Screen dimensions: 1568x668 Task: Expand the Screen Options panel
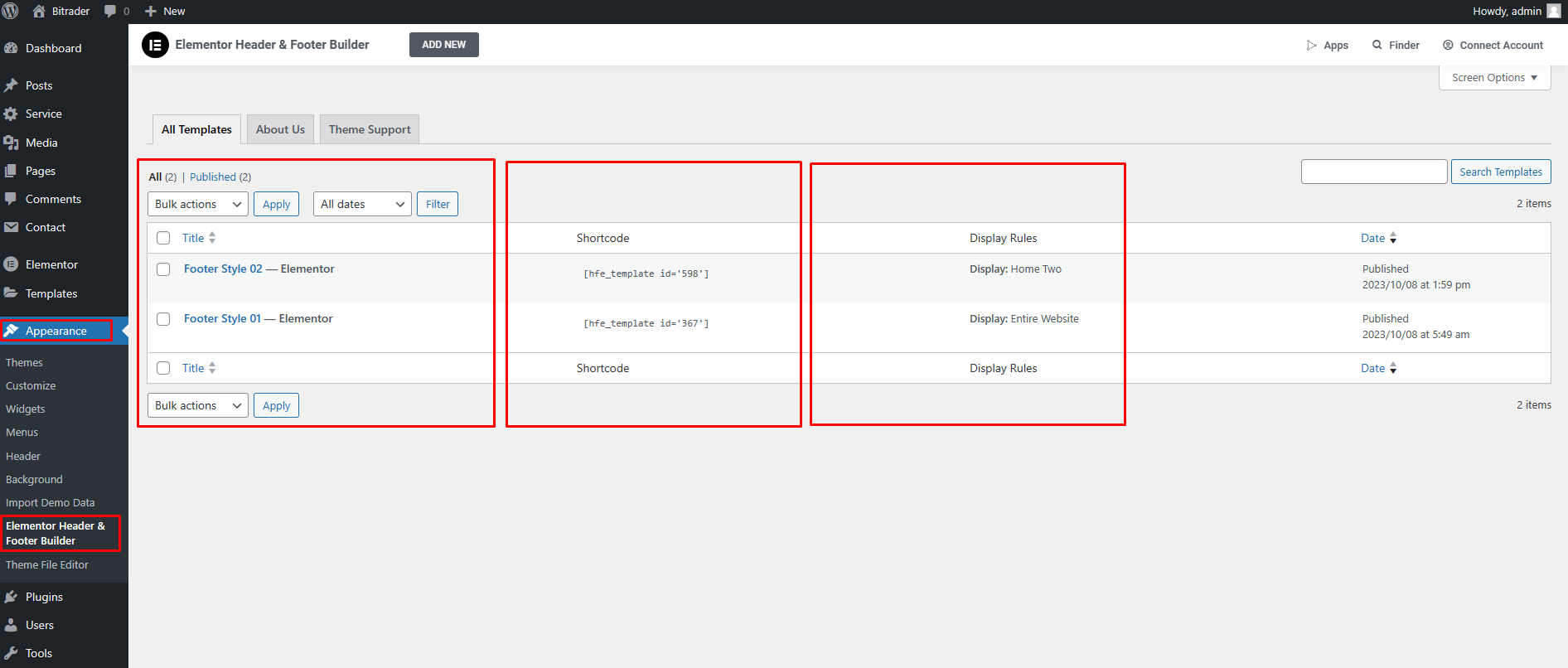pyautogui.click(x=1494, y=78)
